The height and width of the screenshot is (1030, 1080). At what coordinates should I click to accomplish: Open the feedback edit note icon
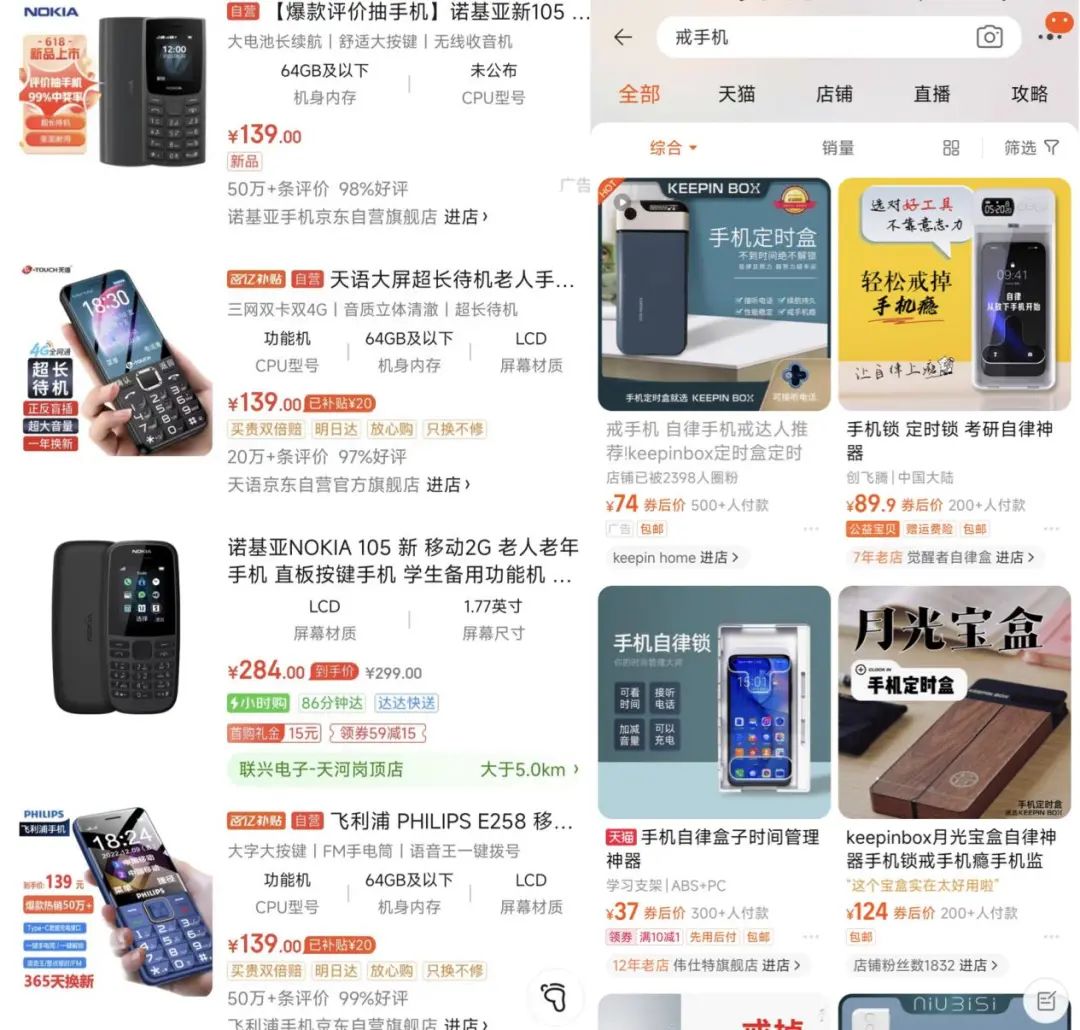pyautogui.click(x=1046, y=1000)
